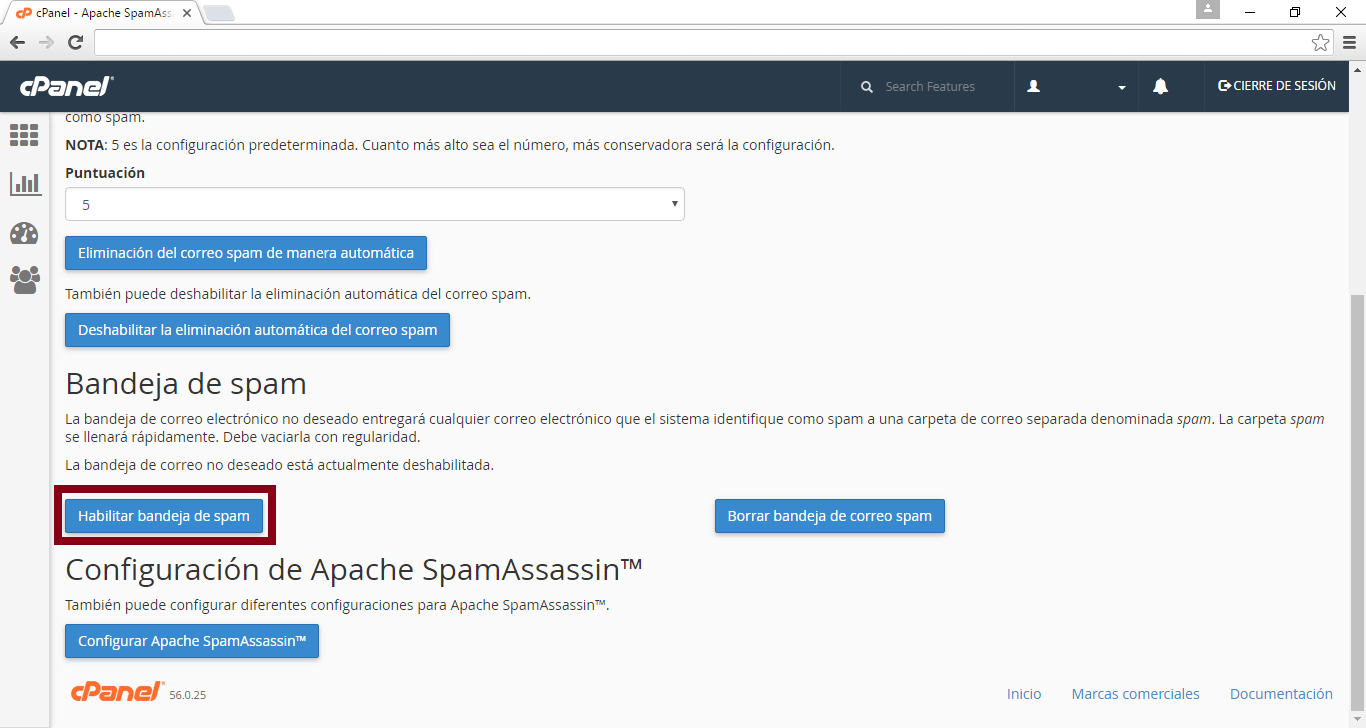
Task: Go back with the browser arrow
Action: [17, 42]
